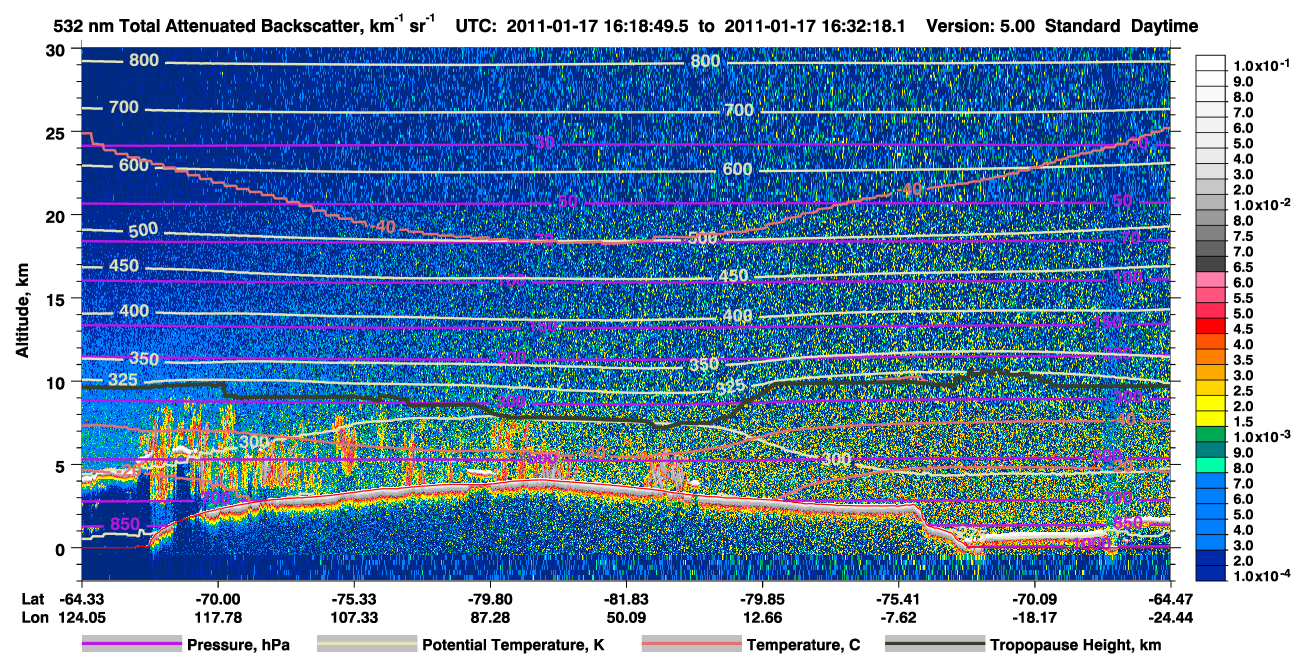Click the 'Tropopause Height, km' legend label

point(1075,645)
